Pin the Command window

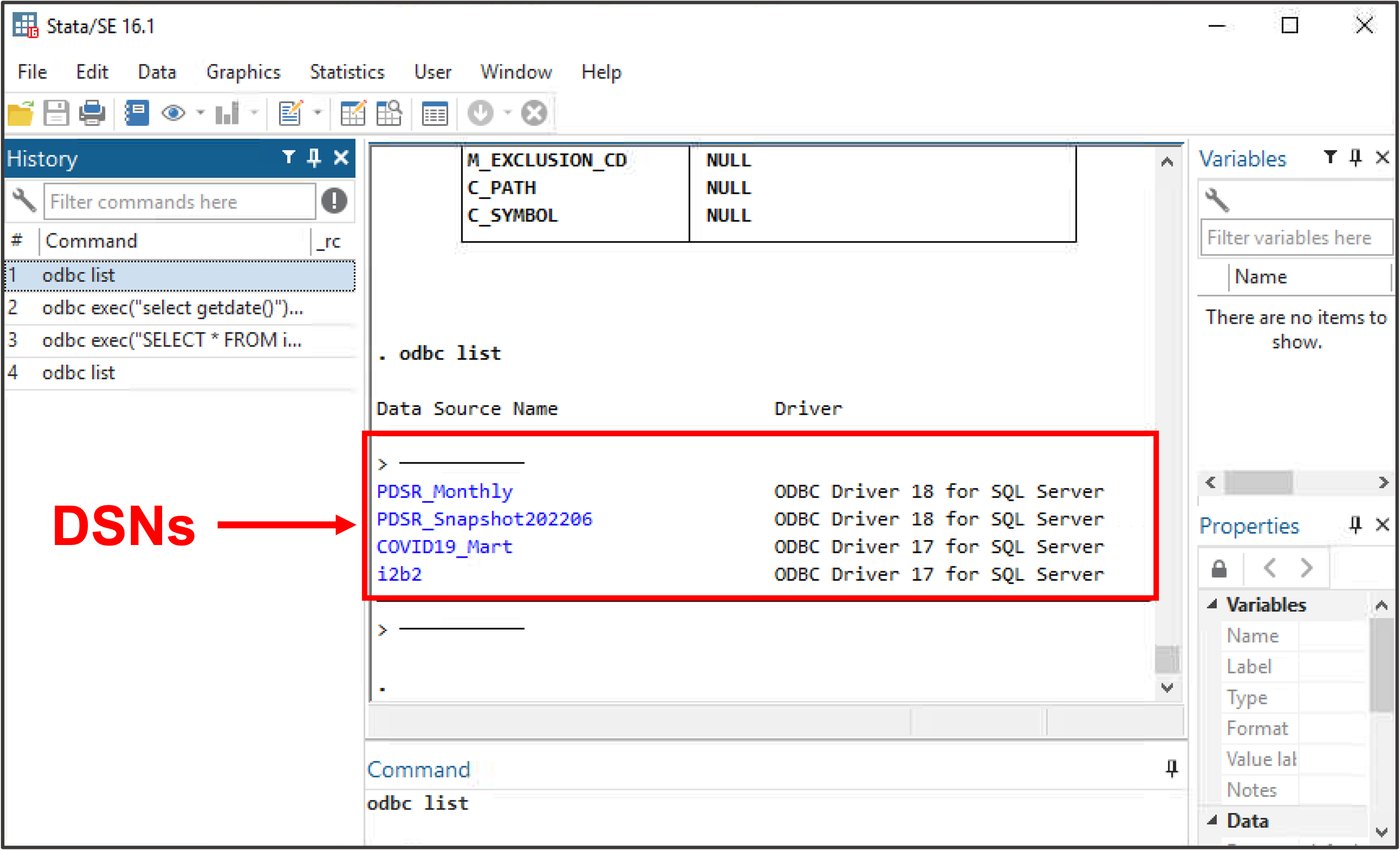(1171, 768)
